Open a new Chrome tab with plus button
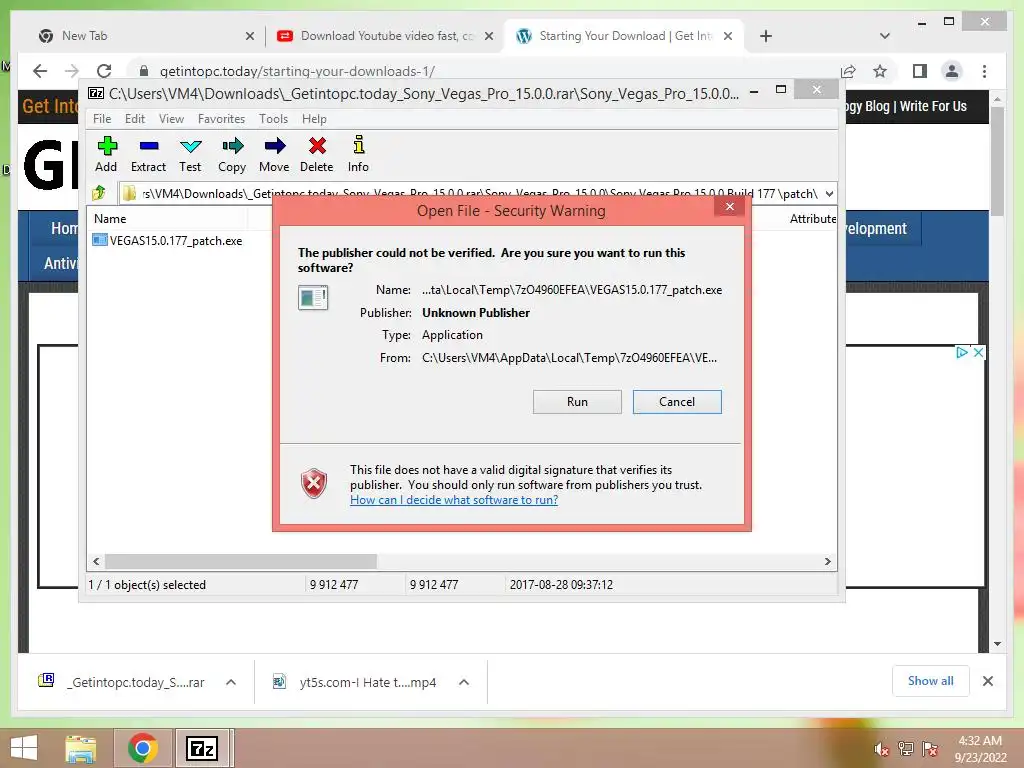The width and height of the screenshot is (1024, 768). click(x=766, y=37)
